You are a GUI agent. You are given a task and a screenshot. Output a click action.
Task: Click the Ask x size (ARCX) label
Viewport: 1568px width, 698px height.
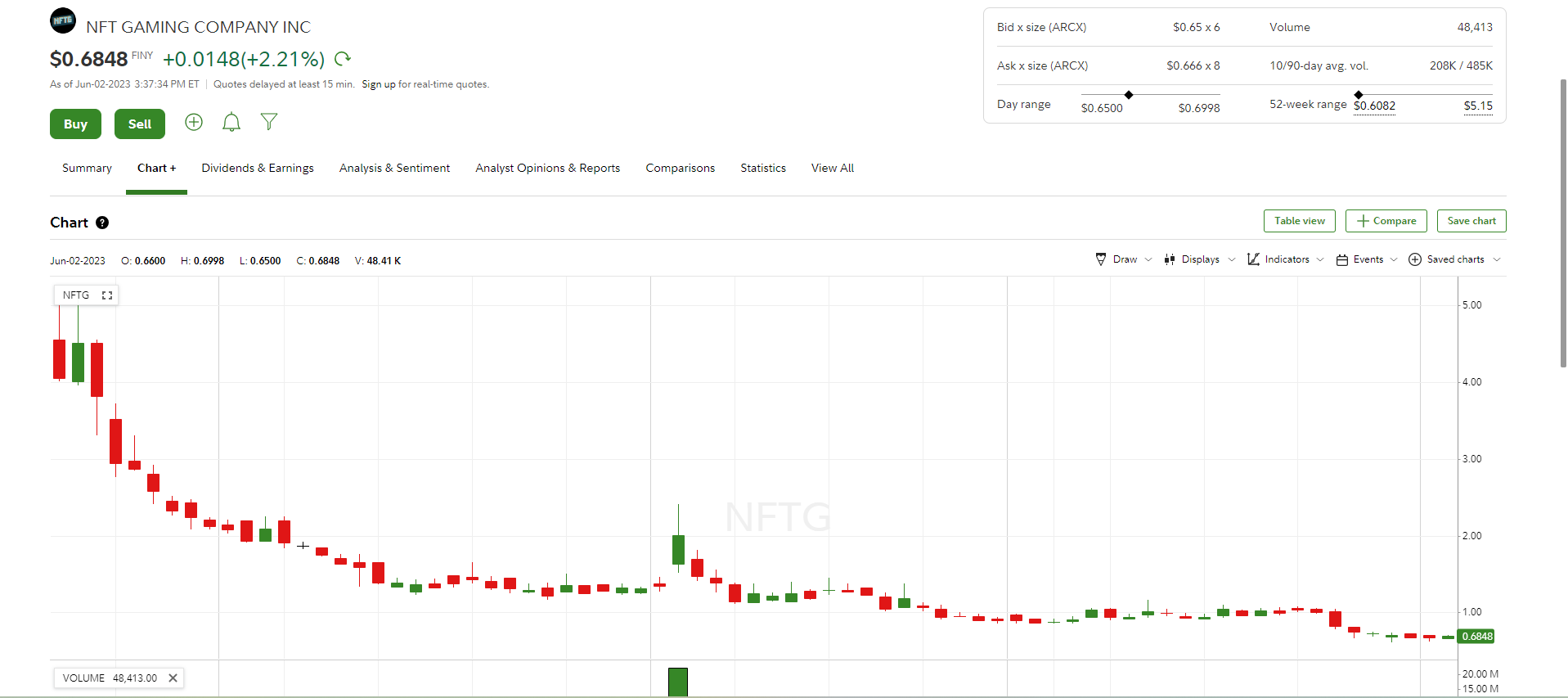click(1042, 65)
